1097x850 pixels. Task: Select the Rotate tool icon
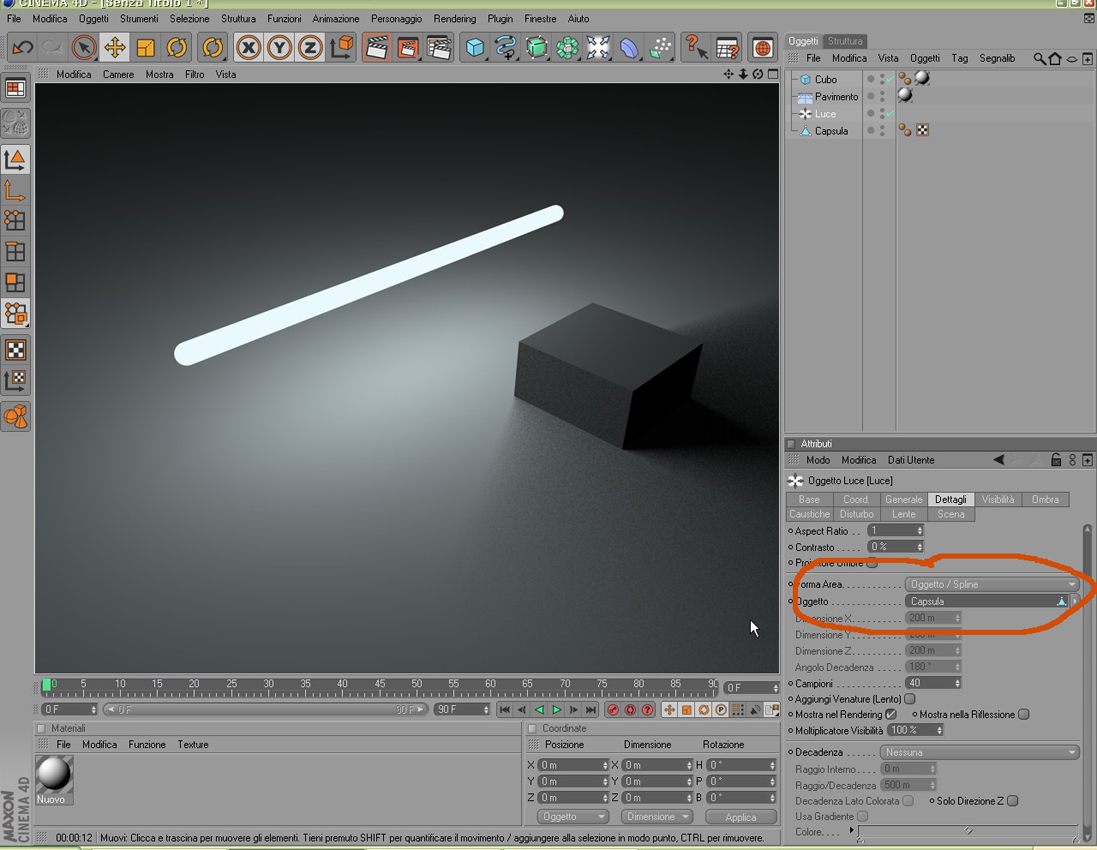(176, 48)
